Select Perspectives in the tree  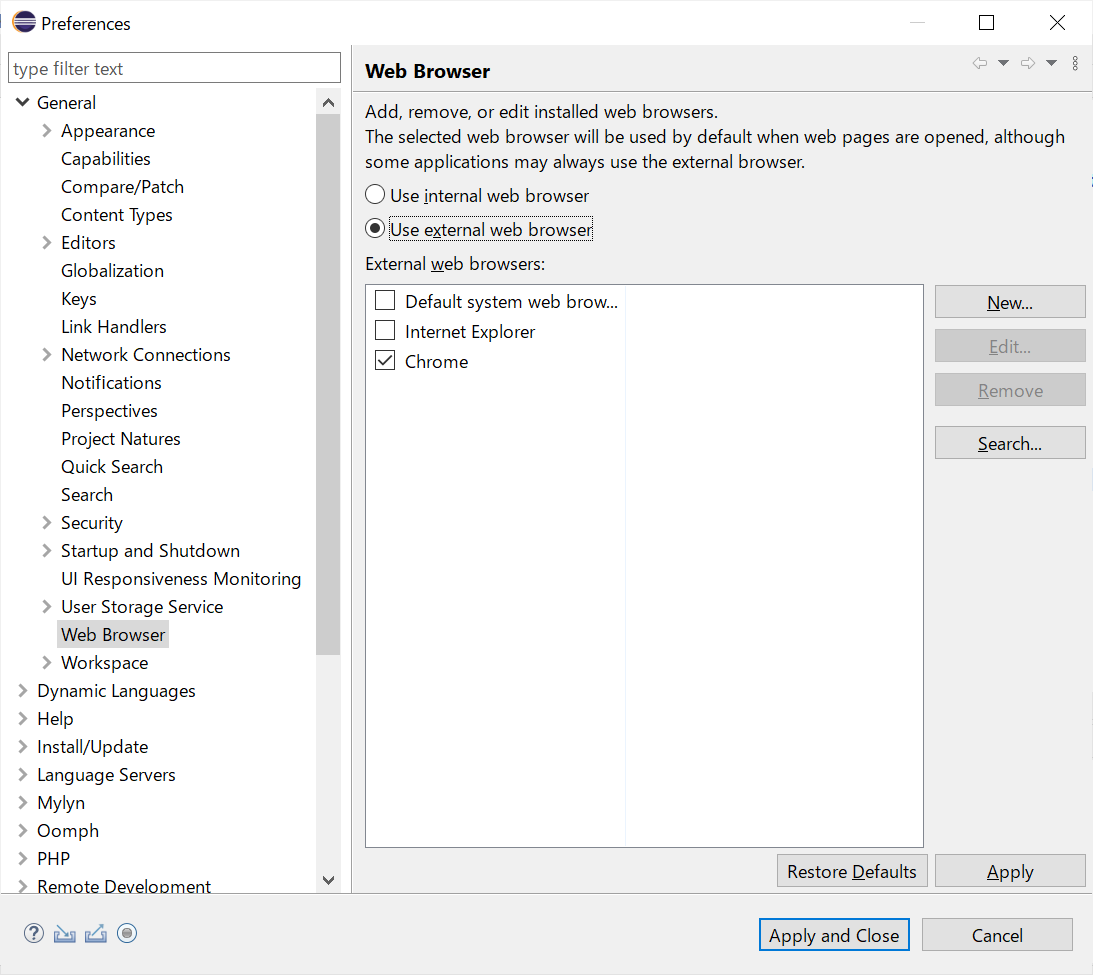tap(109, 410)
